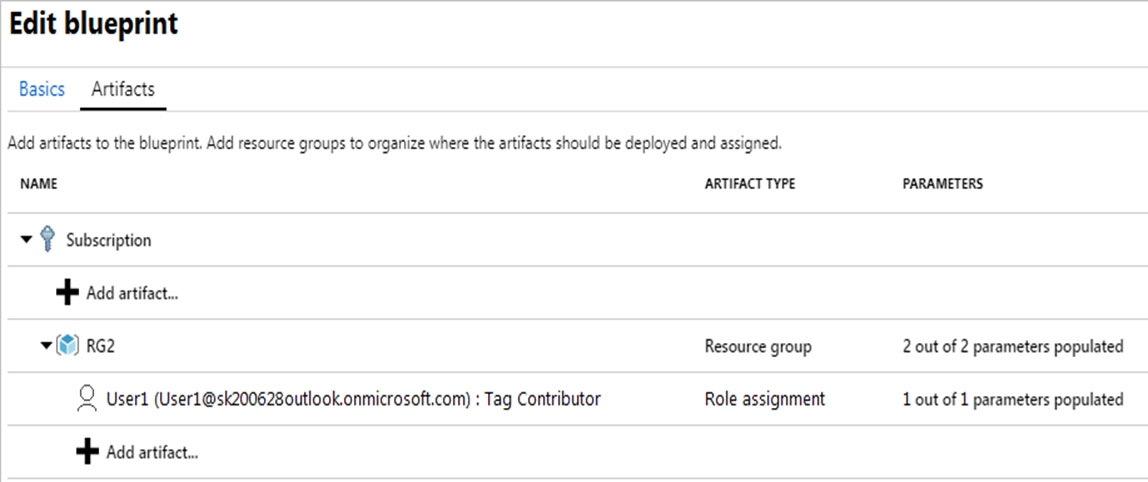The height and width of the screenshot is (482, 1148).
Task: Click Add artifact link under Subscription
Action: (132, 294)
